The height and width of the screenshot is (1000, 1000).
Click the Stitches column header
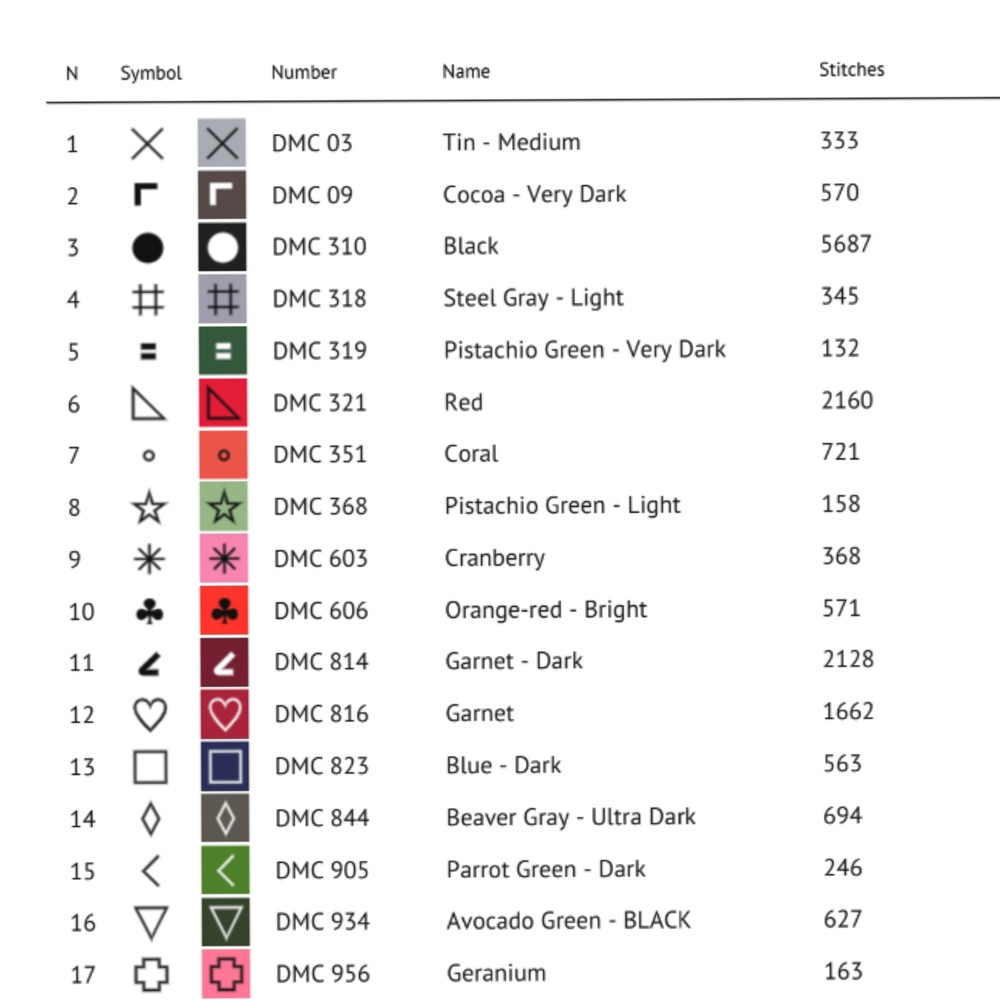pos(851,70)
